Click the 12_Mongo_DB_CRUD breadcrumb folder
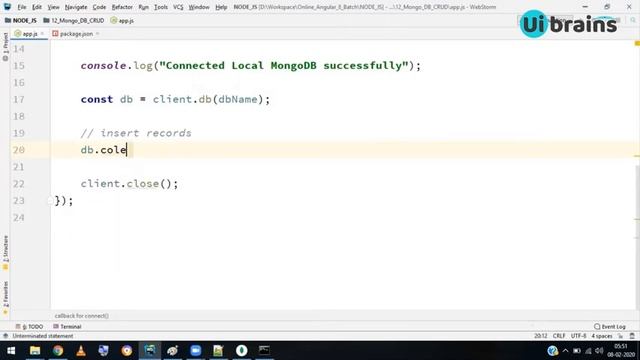 (73, 20)
